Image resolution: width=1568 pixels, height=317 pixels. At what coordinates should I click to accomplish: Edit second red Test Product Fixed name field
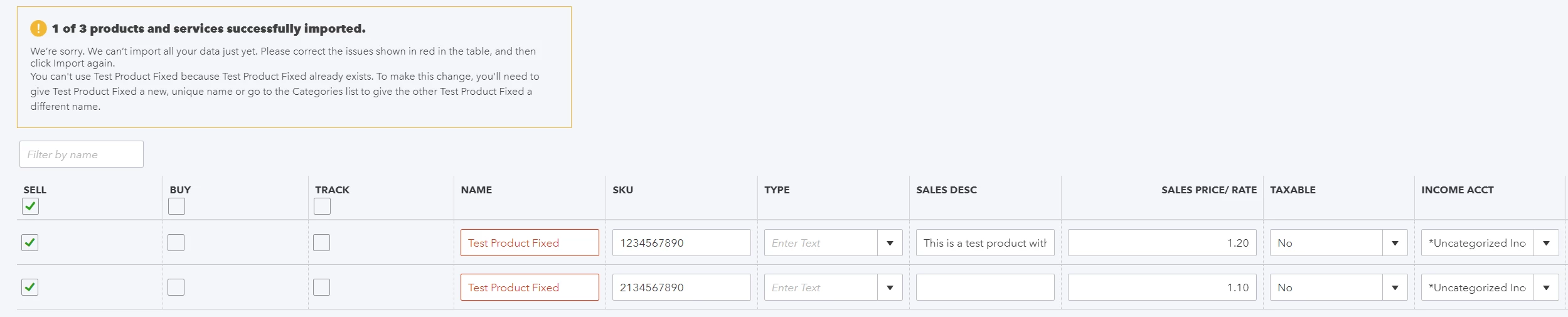(x=530, y=287)
